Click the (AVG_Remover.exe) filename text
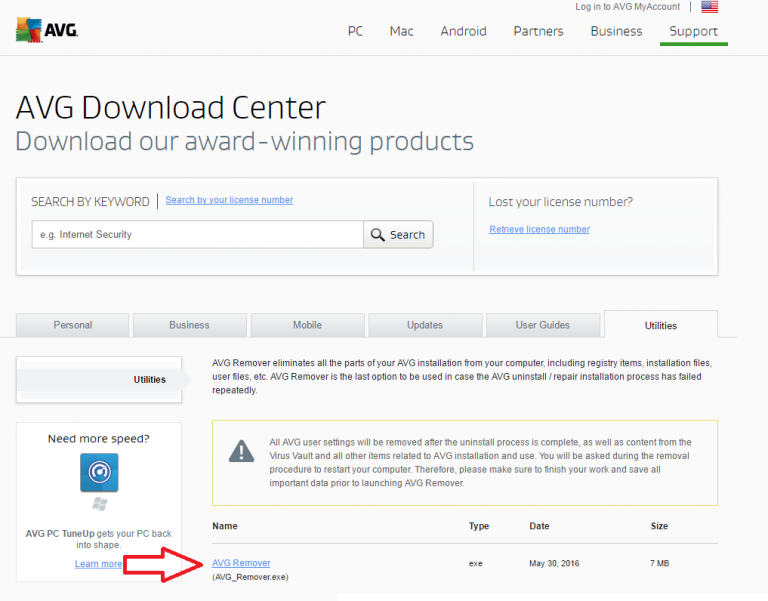This screenshot has height=601, width=768. 250,577
